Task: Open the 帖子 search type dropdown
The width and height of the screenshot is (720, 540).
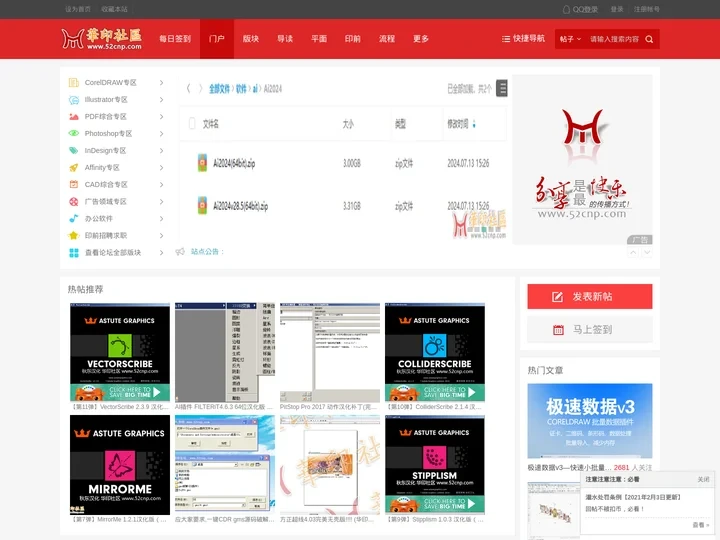Action: pos(570,39)
